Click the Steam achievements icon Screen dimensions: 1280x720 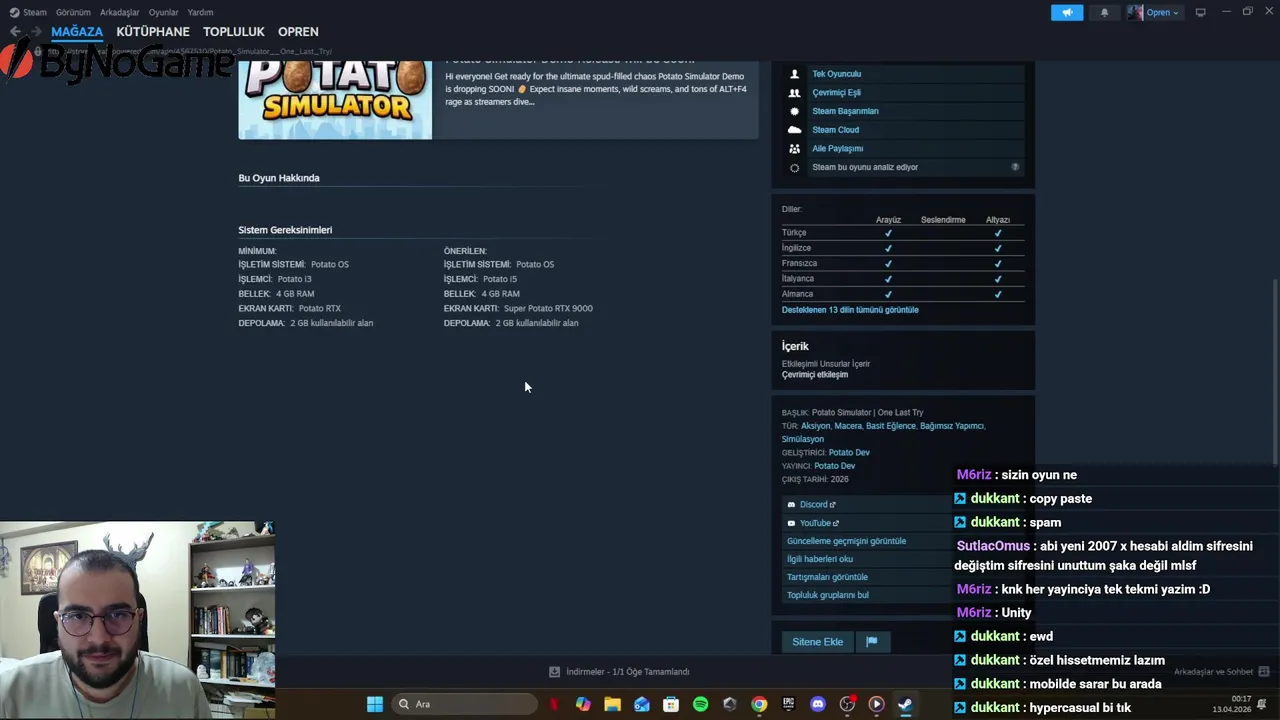point(794,111)
